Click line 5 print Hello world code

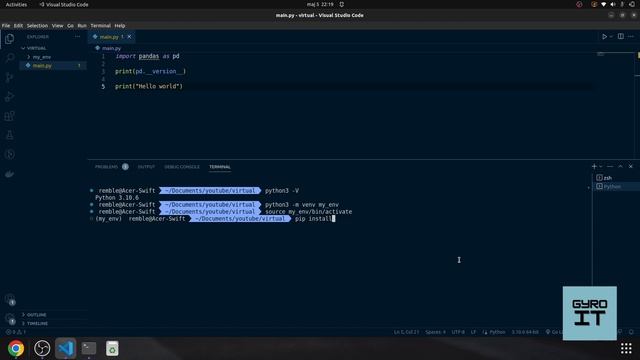[x=149, y=87]
